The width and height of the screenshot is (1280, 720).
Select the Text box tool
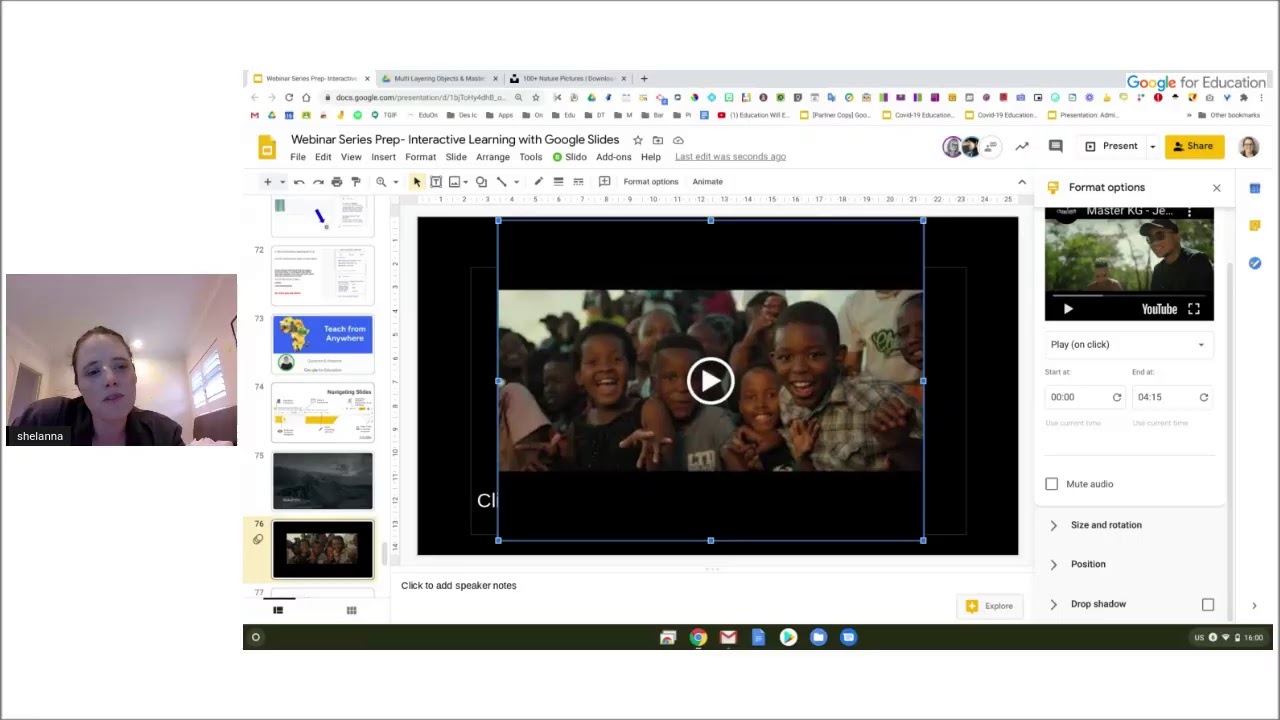[x=436, y=182]
